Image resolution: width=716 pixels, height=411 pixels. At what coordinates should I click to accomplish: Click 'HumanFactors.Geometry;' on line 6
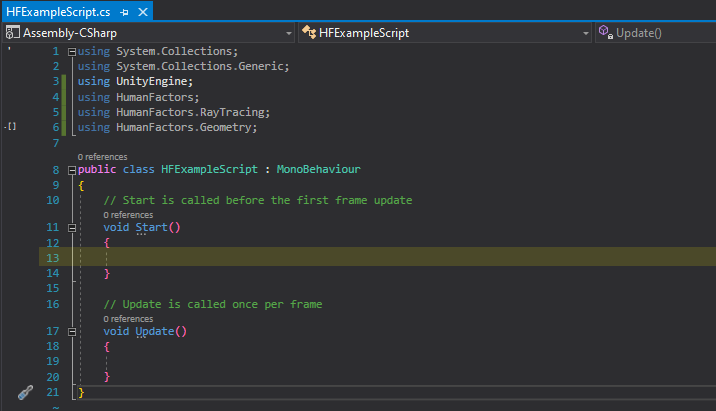tap(187, 127)
